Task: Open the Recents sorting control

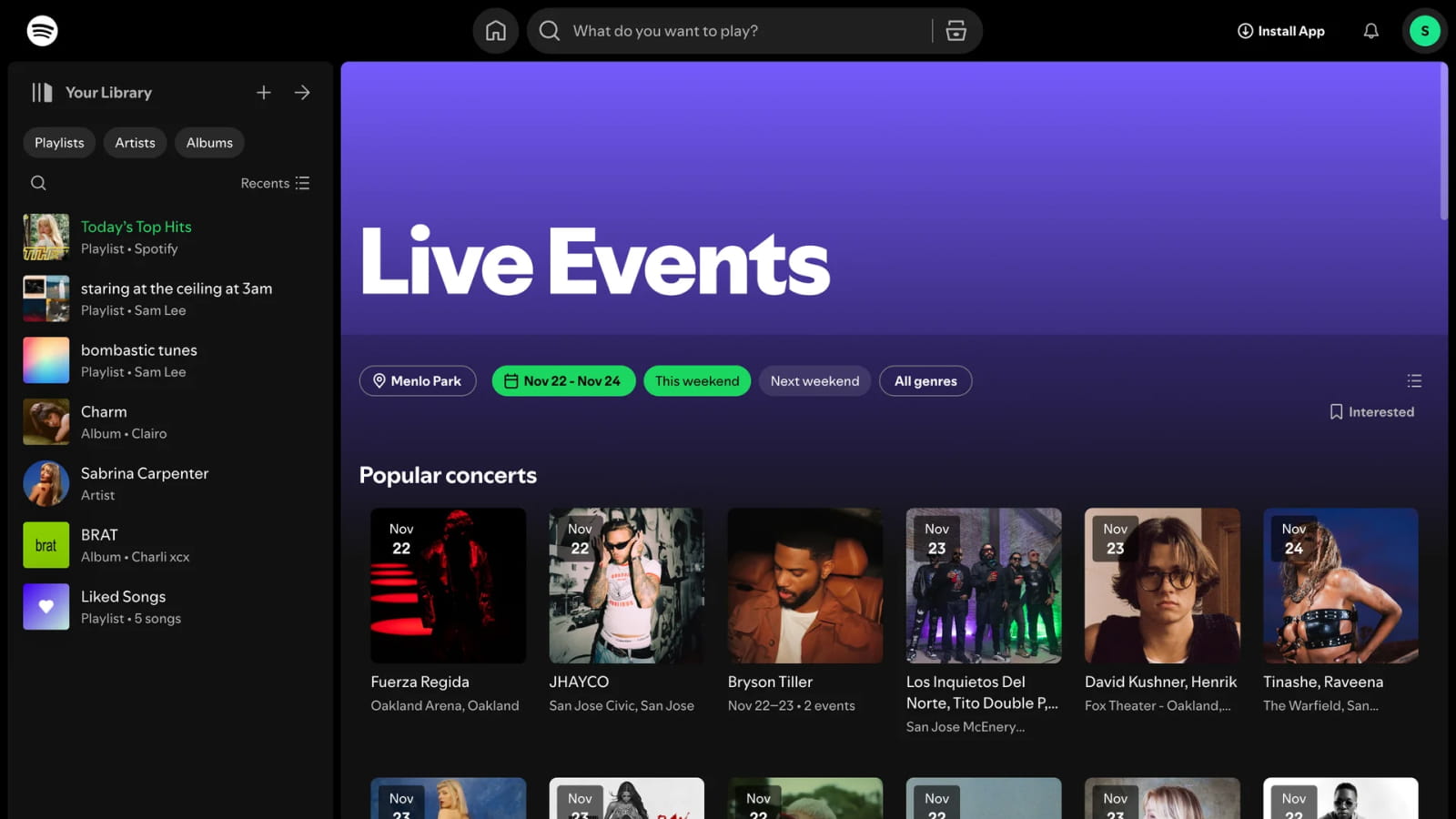Action: pos(275,183)
